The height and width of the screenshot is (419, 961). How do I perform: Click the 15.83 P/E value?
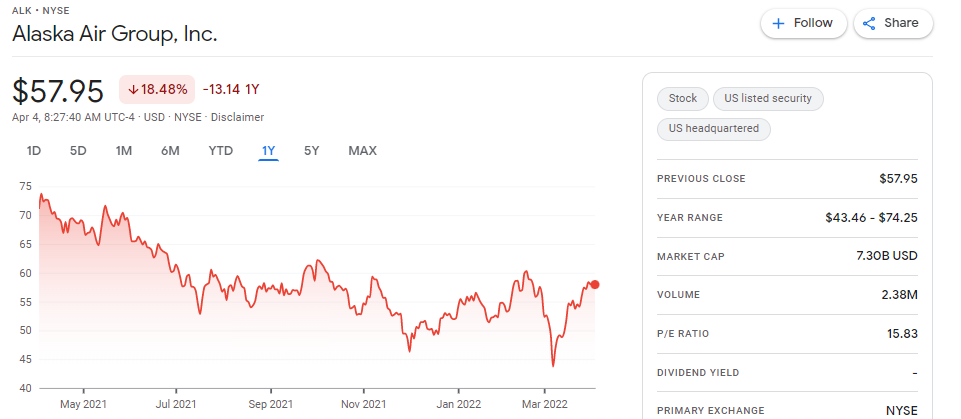(x=901, y=334)
